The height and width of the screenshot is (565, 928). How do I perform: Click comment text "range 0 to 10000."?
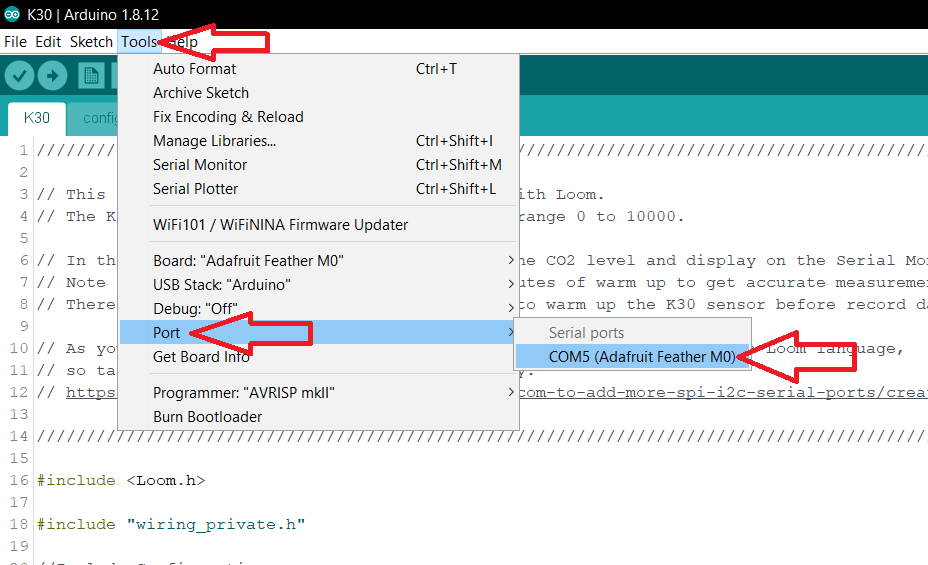click(601, 217)
